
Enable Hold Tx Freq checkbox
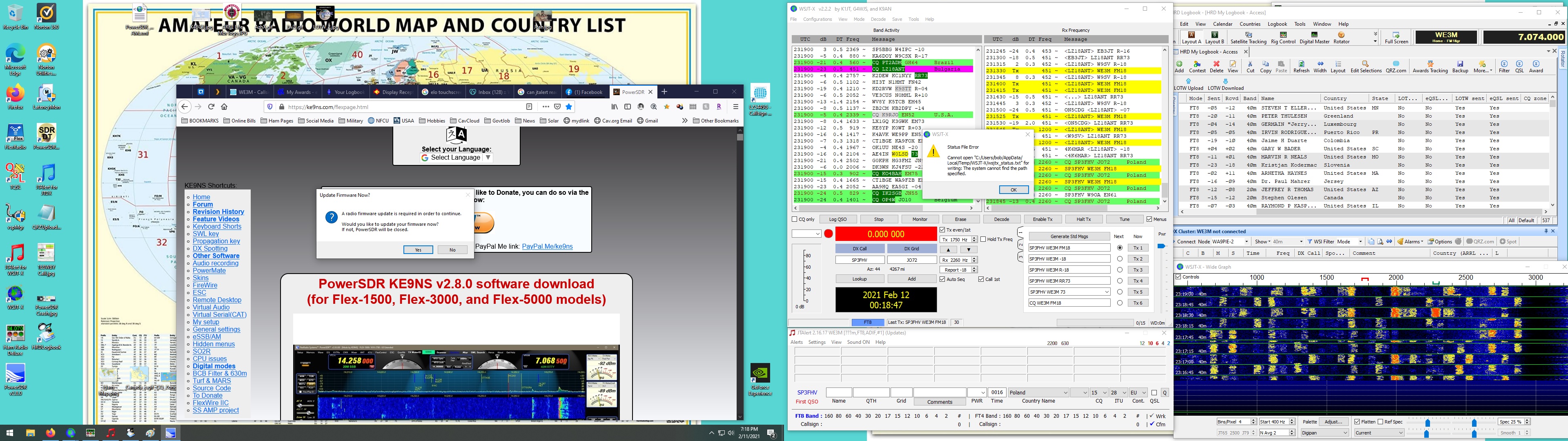[x=983, y=239]
